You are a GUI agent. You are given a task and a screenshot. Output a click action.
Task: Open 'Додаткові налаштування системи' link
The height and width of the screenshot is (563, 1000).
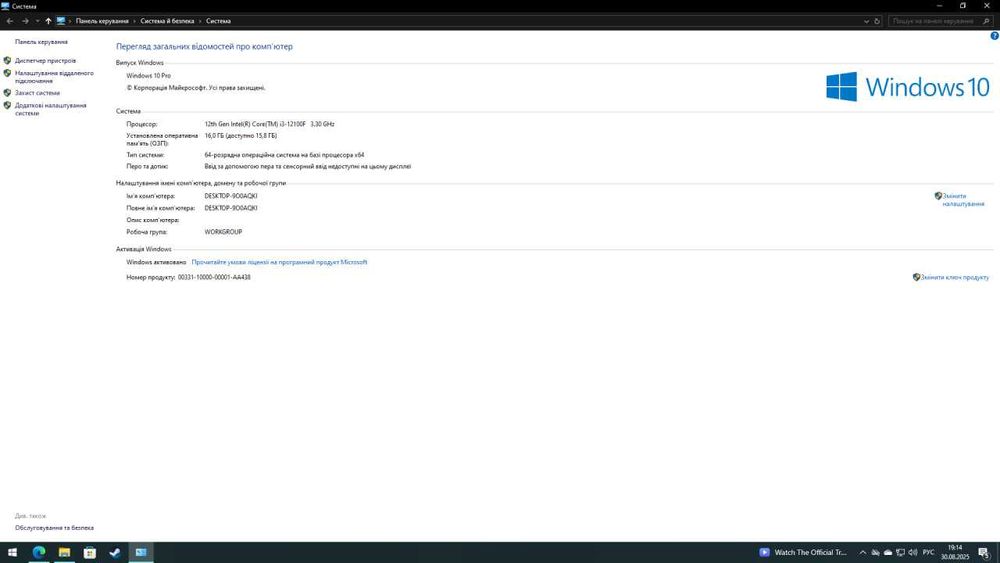pos(50,109)
